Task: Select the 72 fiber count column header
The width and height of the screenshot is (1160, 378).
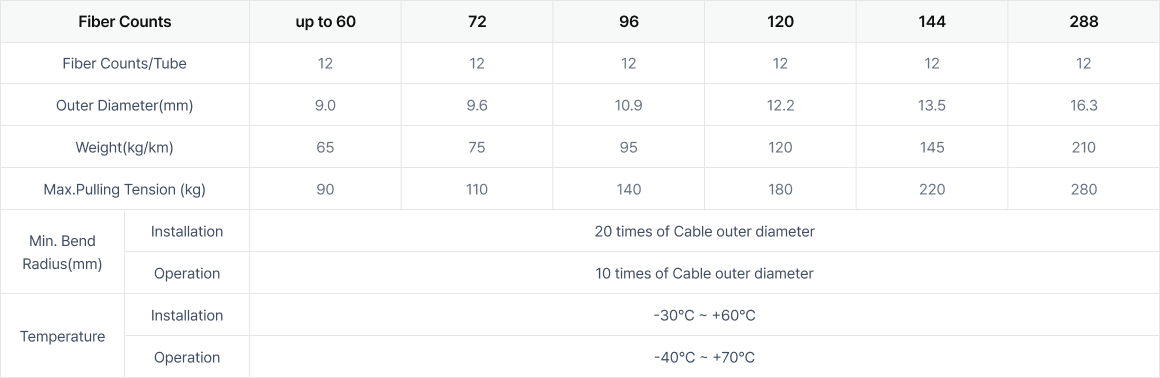Action: tap(477, 21)
